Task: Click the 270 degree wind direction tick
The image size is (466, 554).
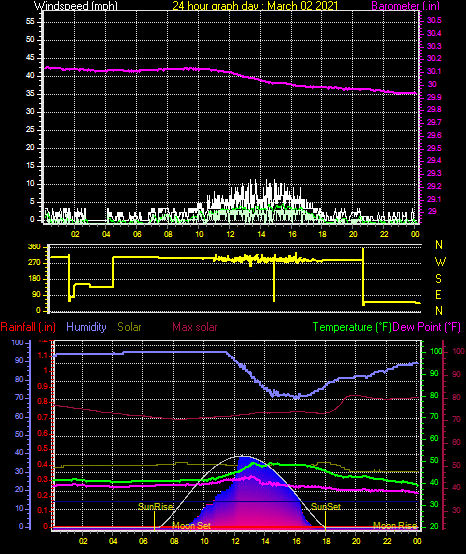Action: coord(35,263)
